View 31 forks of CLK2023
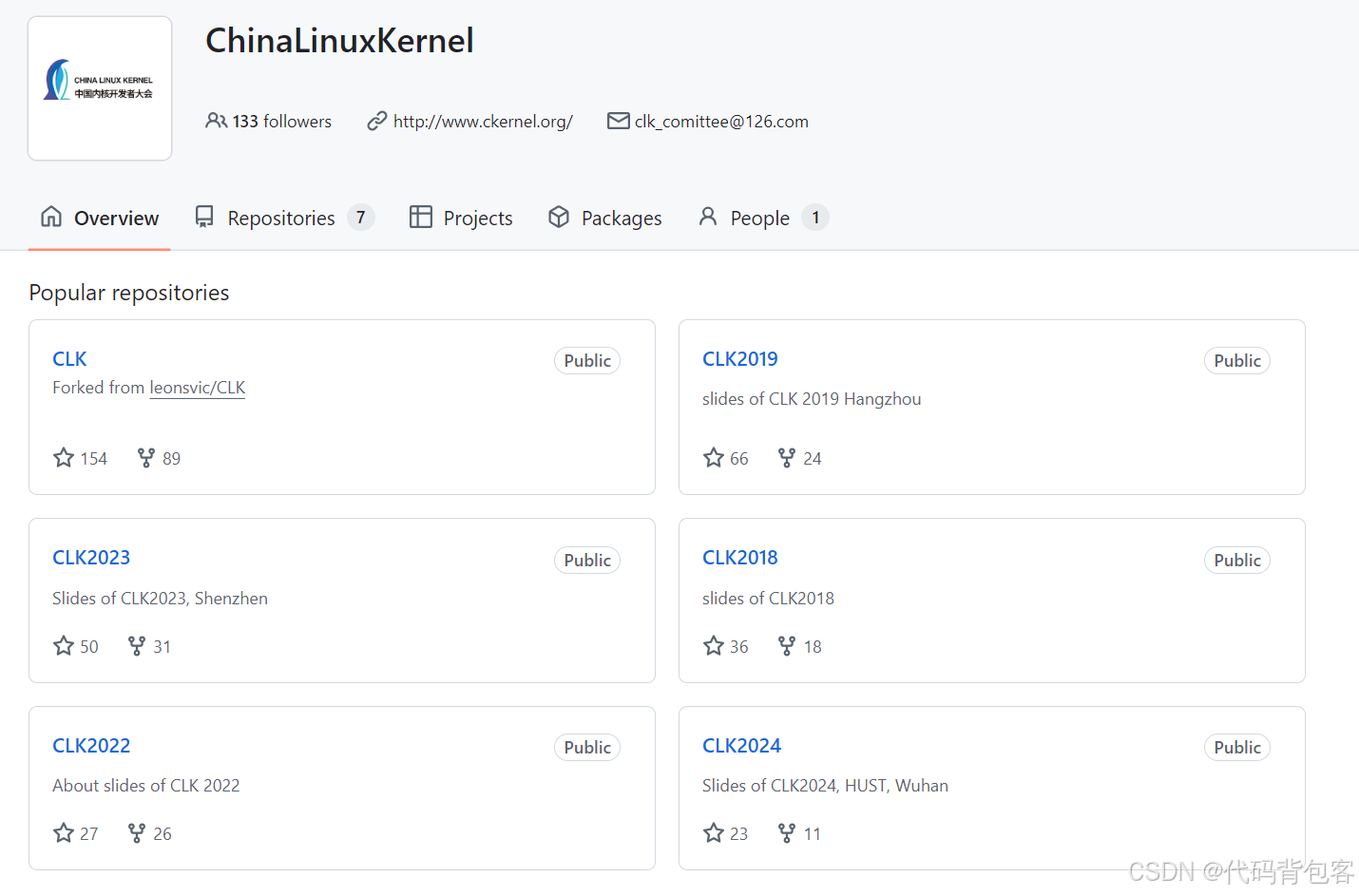1359x896 pixels. pos(163,647)
